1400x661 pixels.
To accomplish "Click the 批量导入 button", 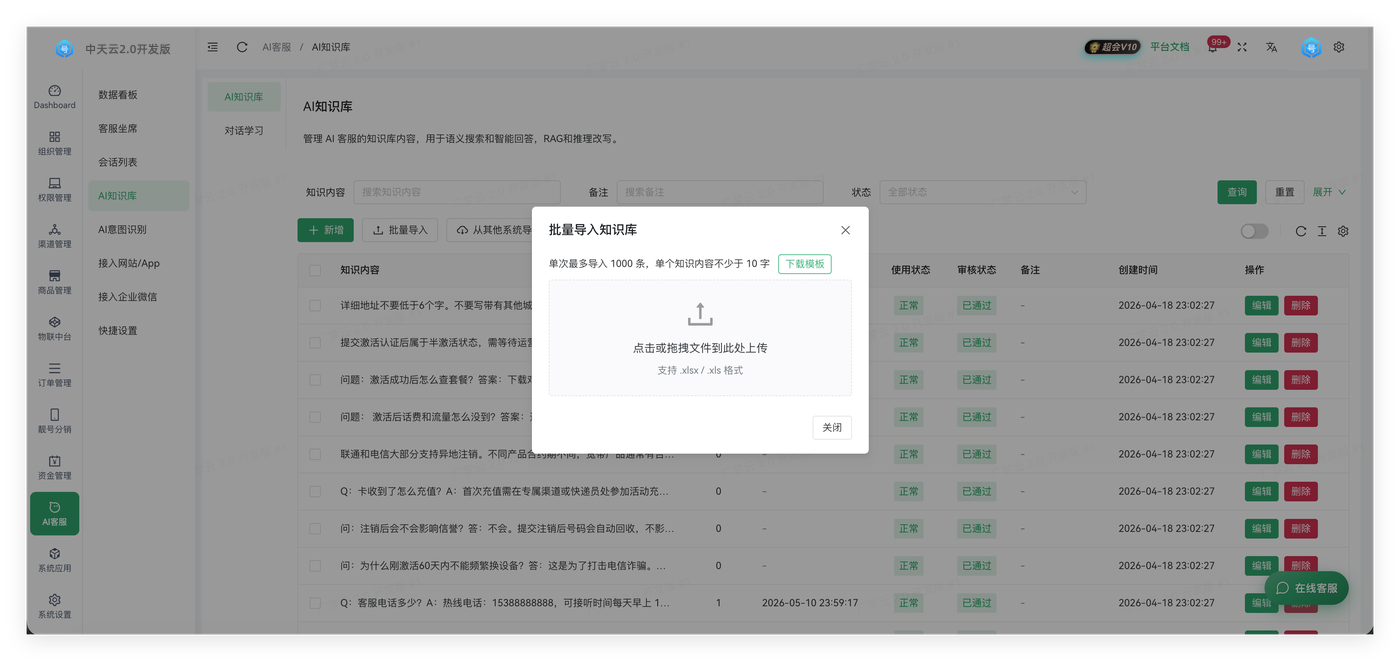I will click(x=400, y=230).
